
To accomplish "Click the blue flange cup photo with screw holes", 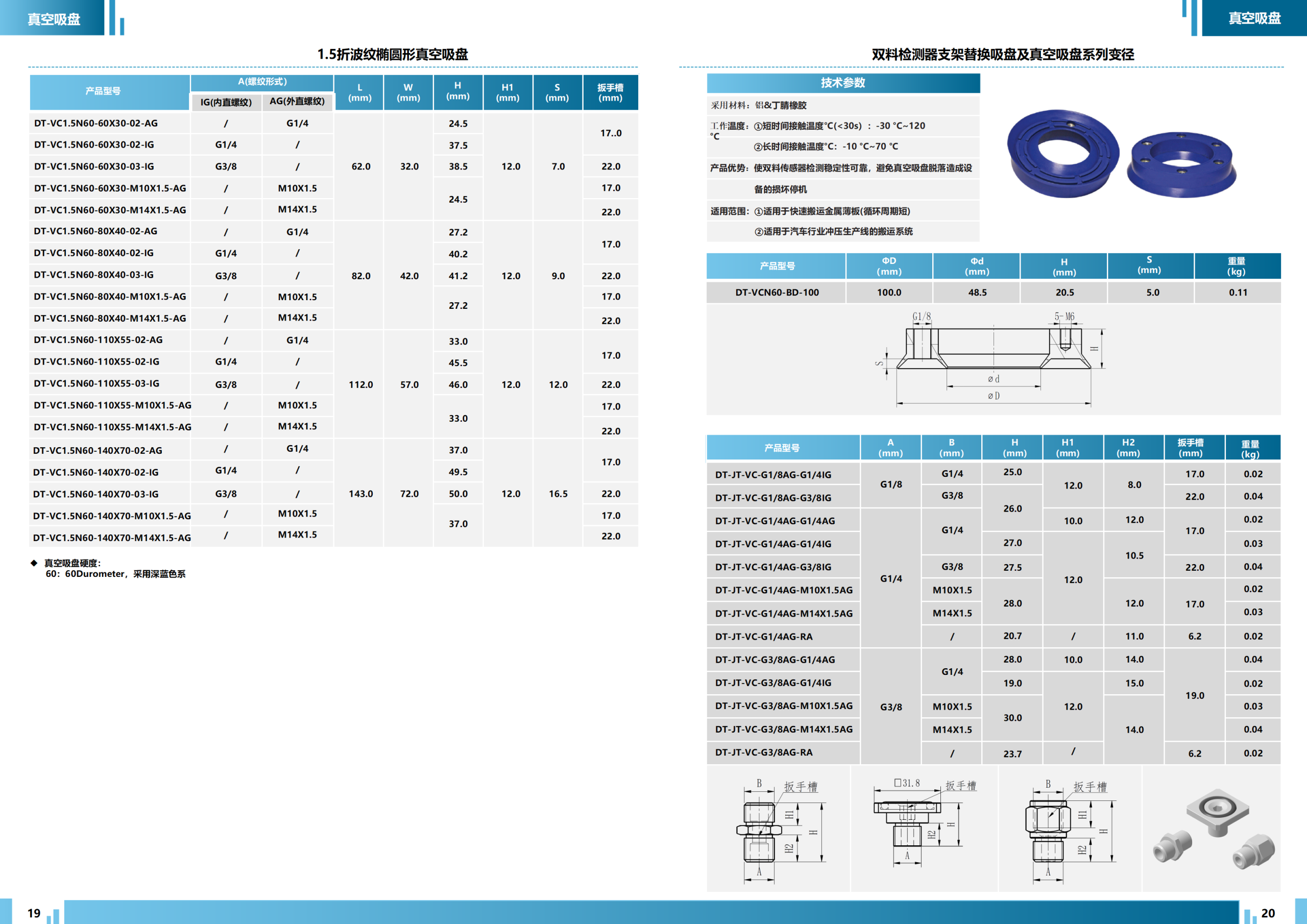I will pyautogui.click(x=1182, y=164).
